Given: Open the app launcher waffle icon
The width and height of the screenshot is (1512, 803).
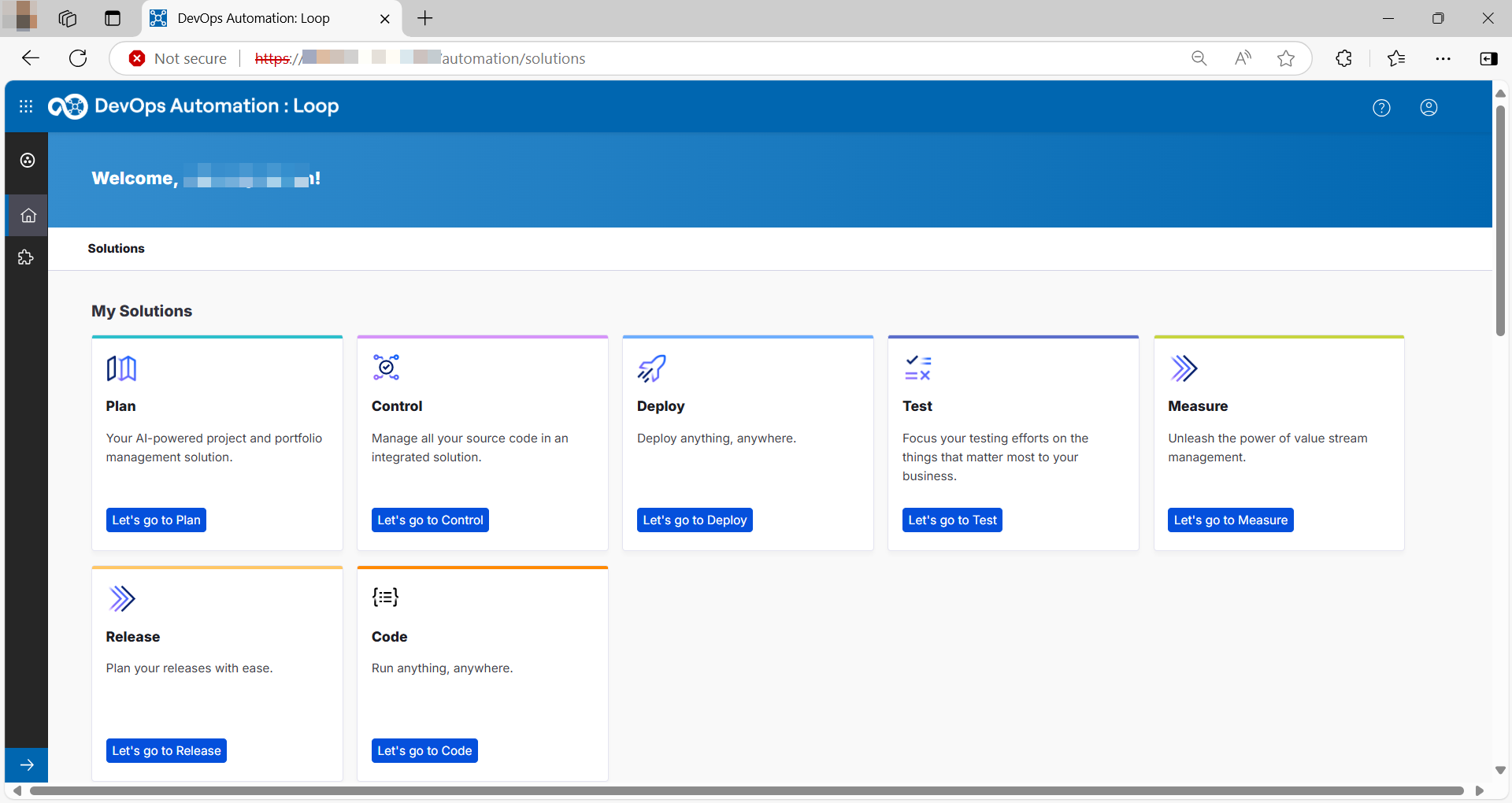Looking at the screenshot, I should click(x=26, y=106).
